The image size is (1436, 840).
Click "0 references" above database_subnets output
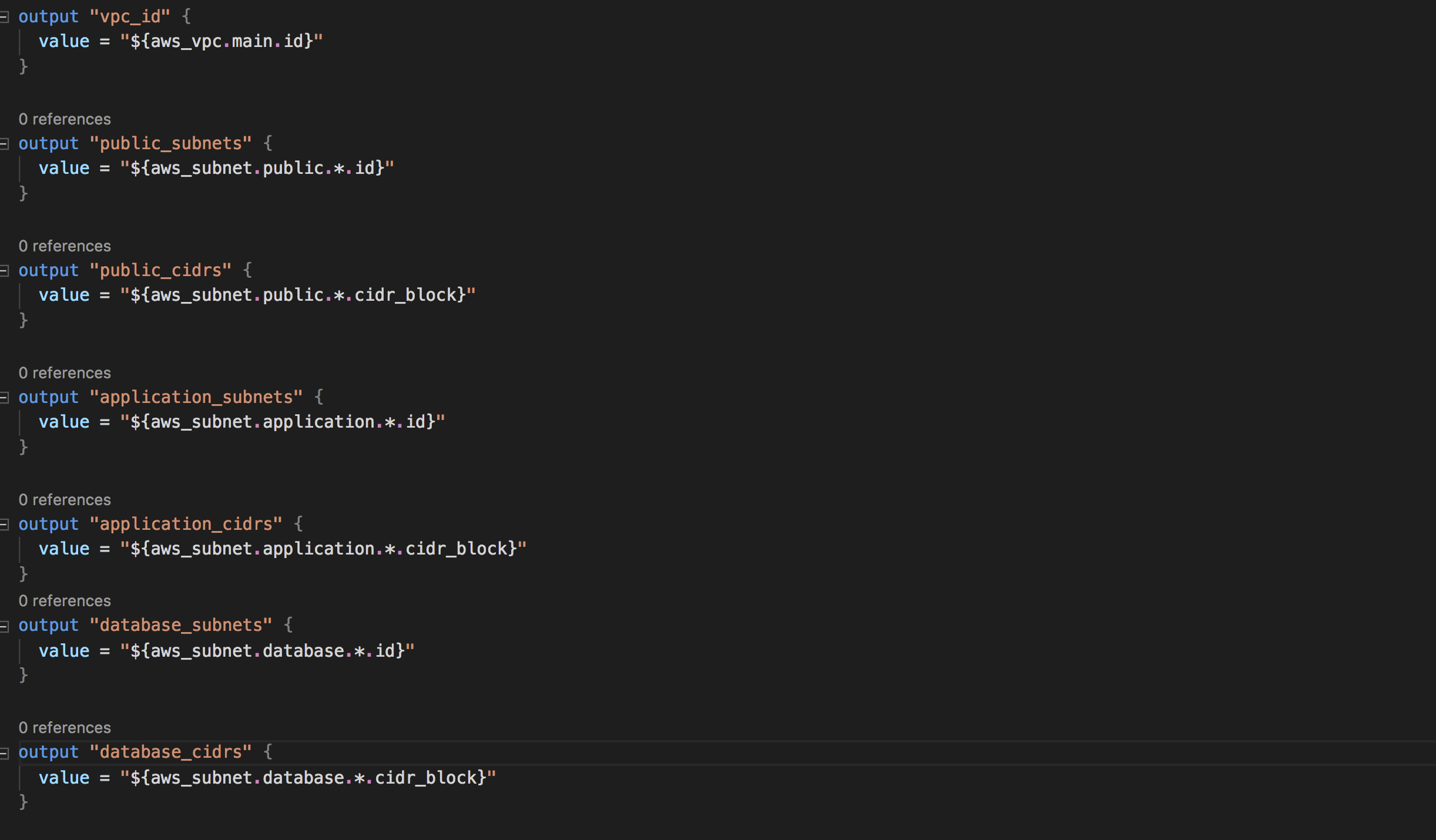click(65, 600)
